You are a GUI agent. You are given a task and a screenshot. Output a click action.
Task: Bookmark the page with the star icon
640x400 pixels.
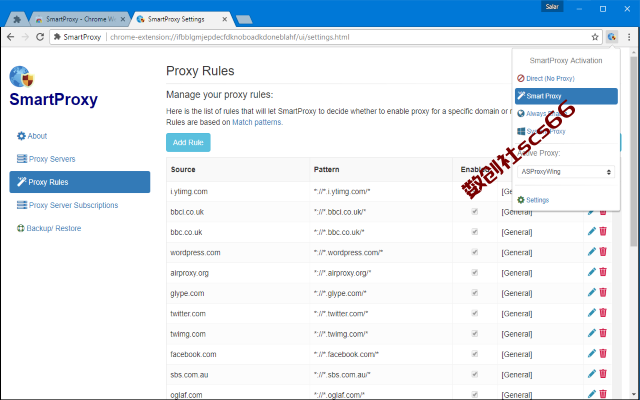pos(595,37)
